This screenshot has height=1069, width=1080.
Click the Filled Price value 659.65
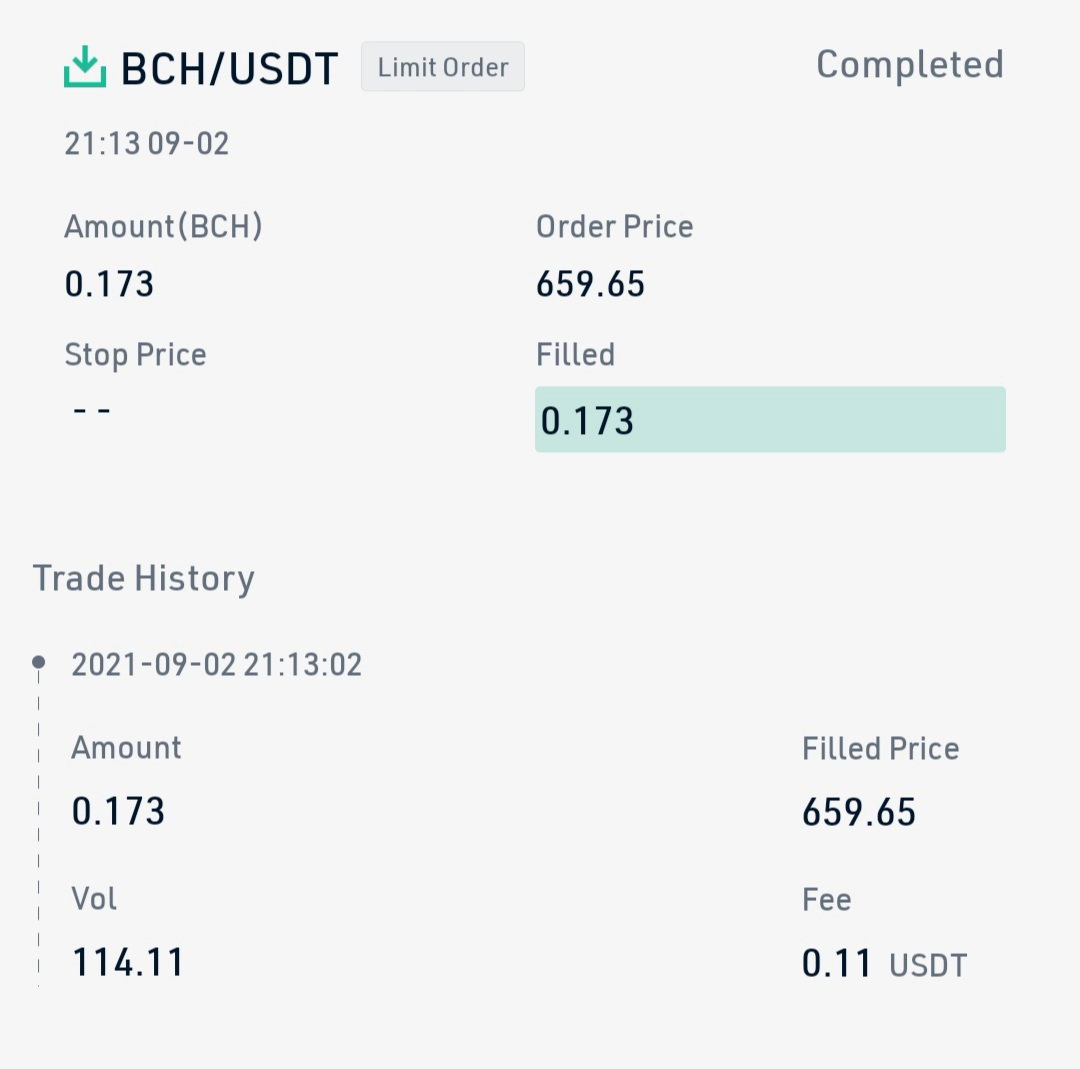(859, 812)
